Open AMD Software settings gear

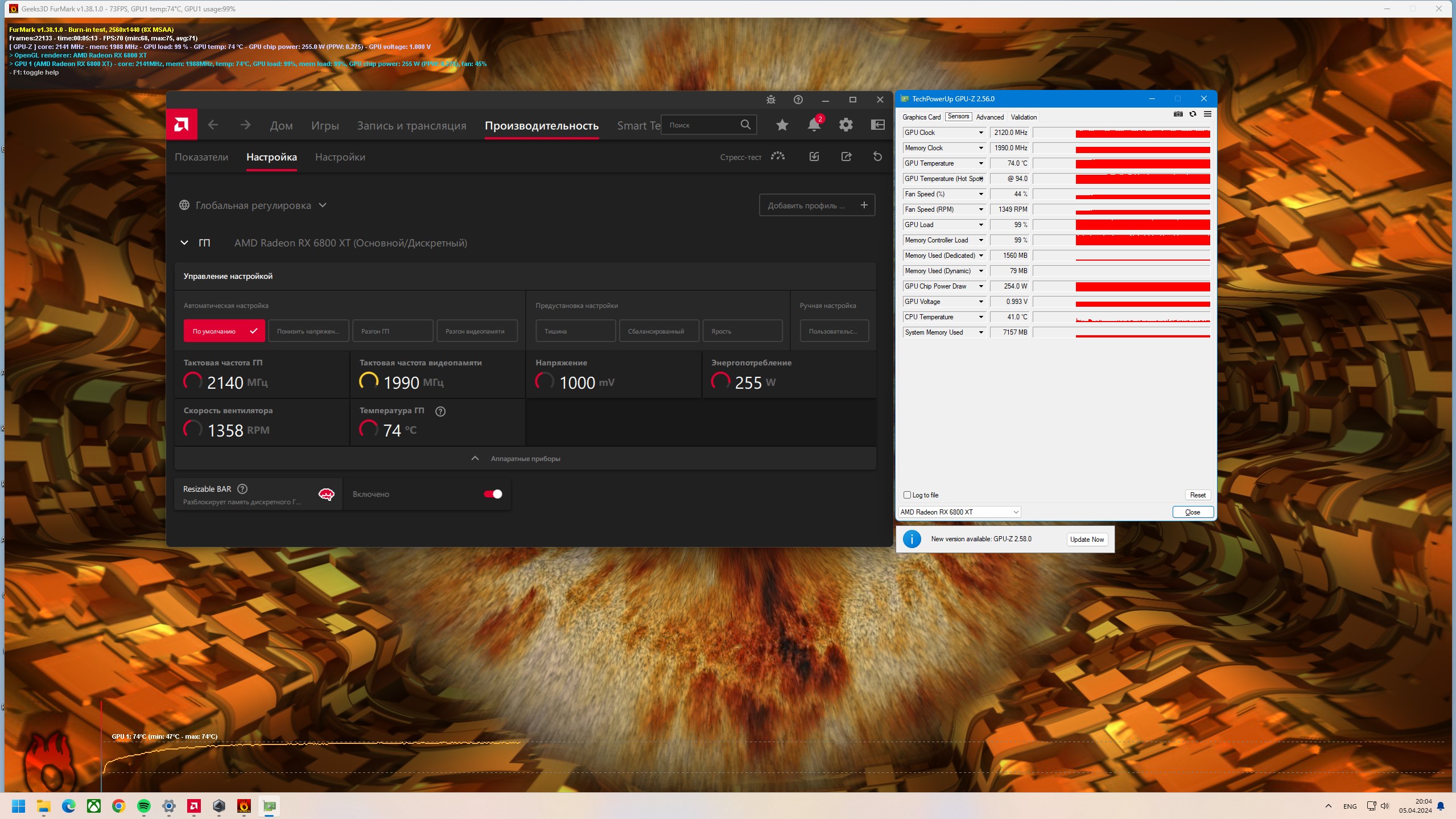[846, 125]
